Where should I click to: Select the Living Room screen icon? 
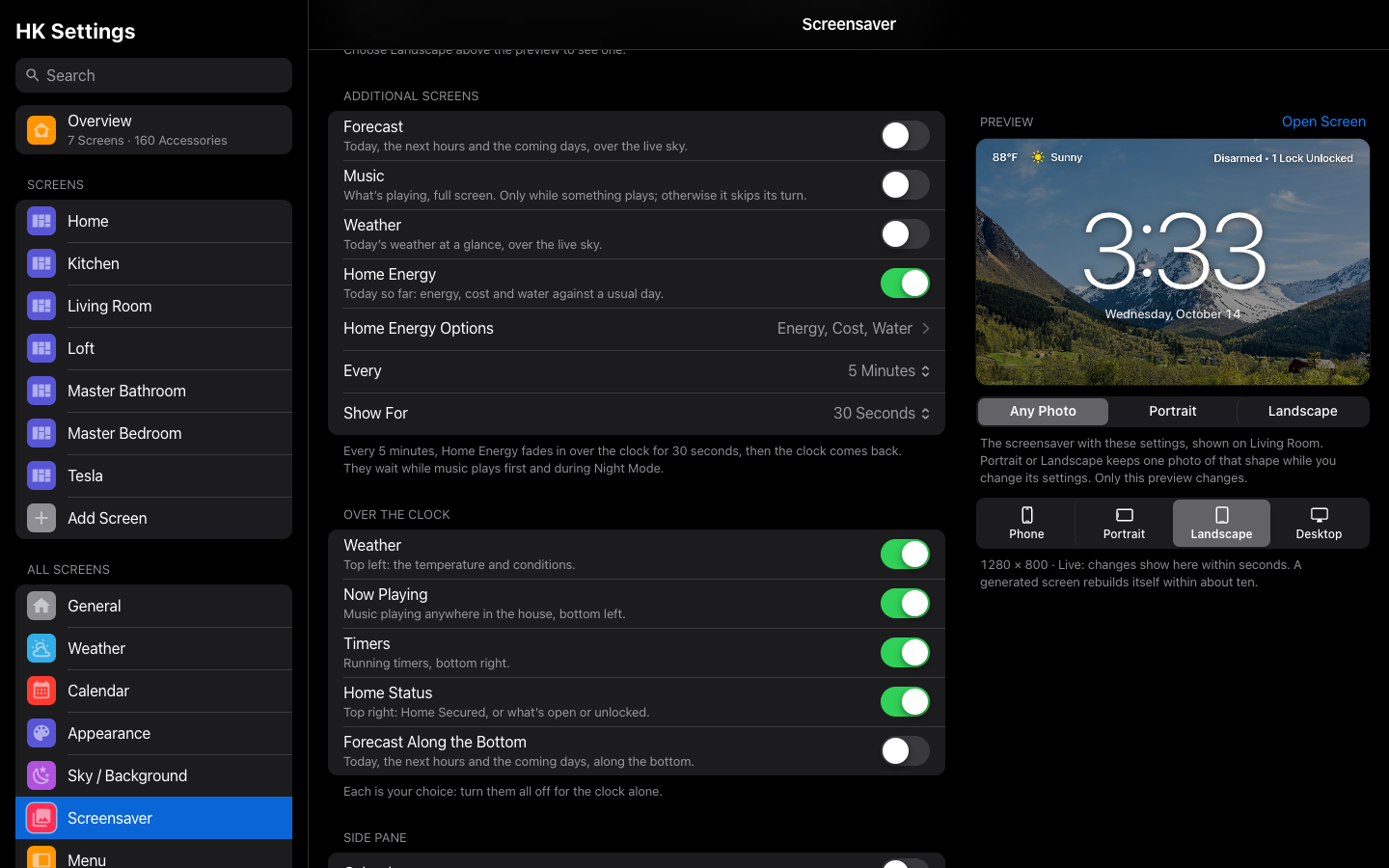(x=41, y=306)
